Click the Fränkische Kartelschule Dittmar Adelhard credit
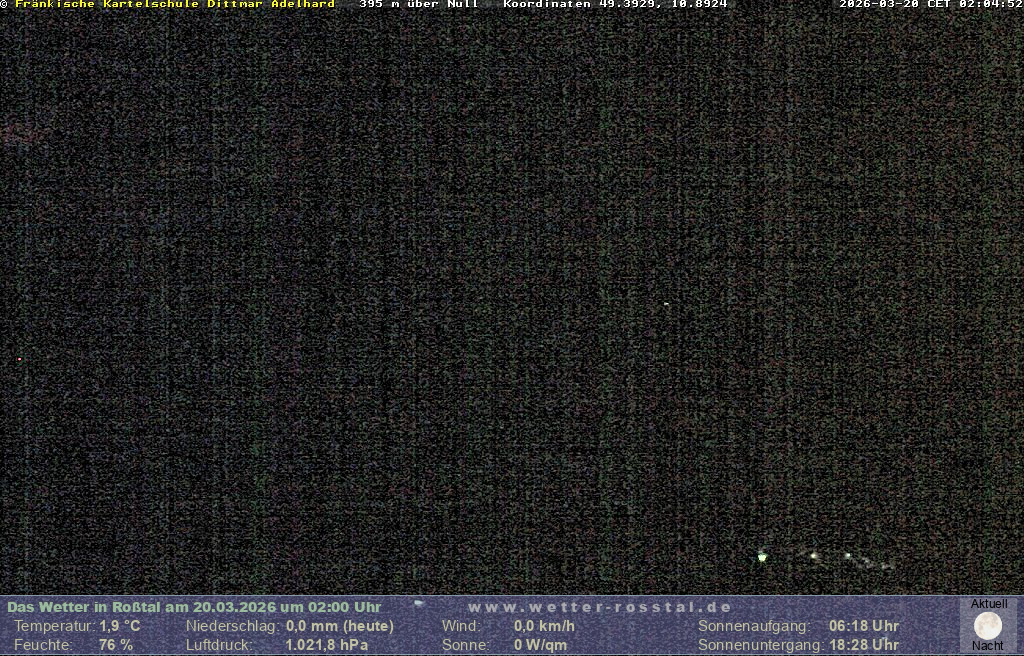The image size is (1024, 656). [174, 4]
